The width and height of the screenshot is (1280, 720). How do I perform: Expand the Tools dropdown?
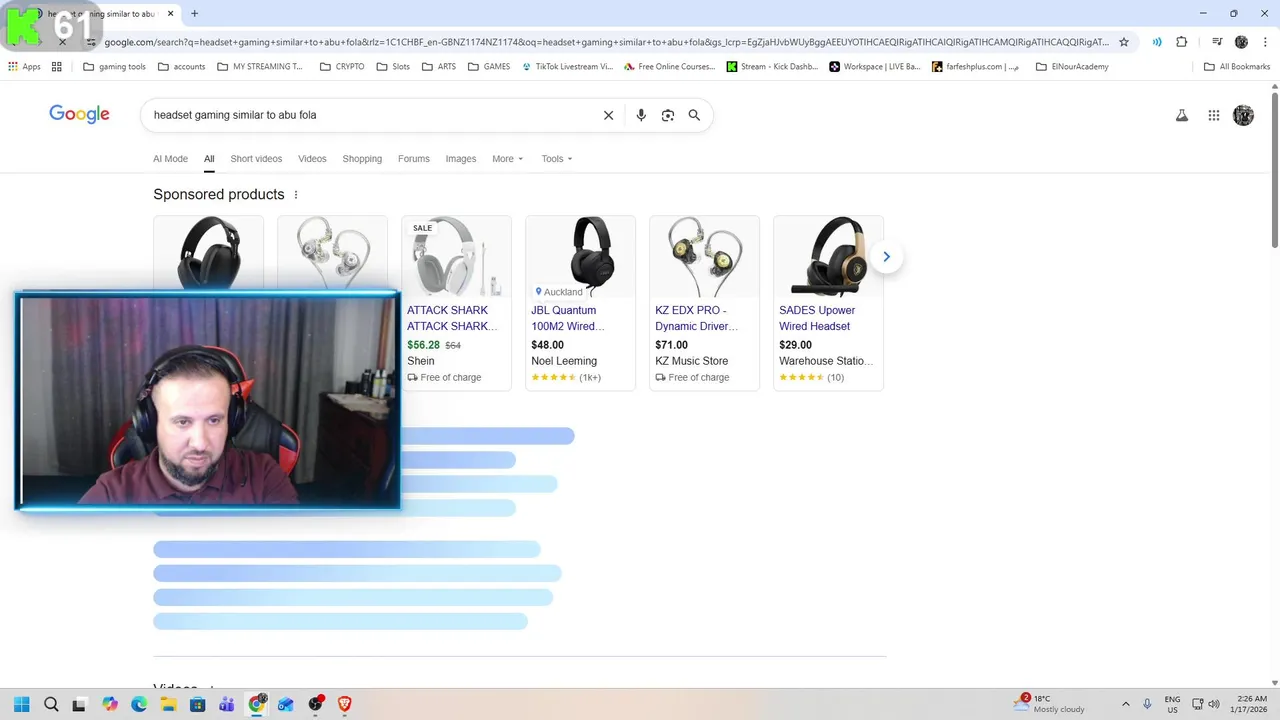coord(557,159)
